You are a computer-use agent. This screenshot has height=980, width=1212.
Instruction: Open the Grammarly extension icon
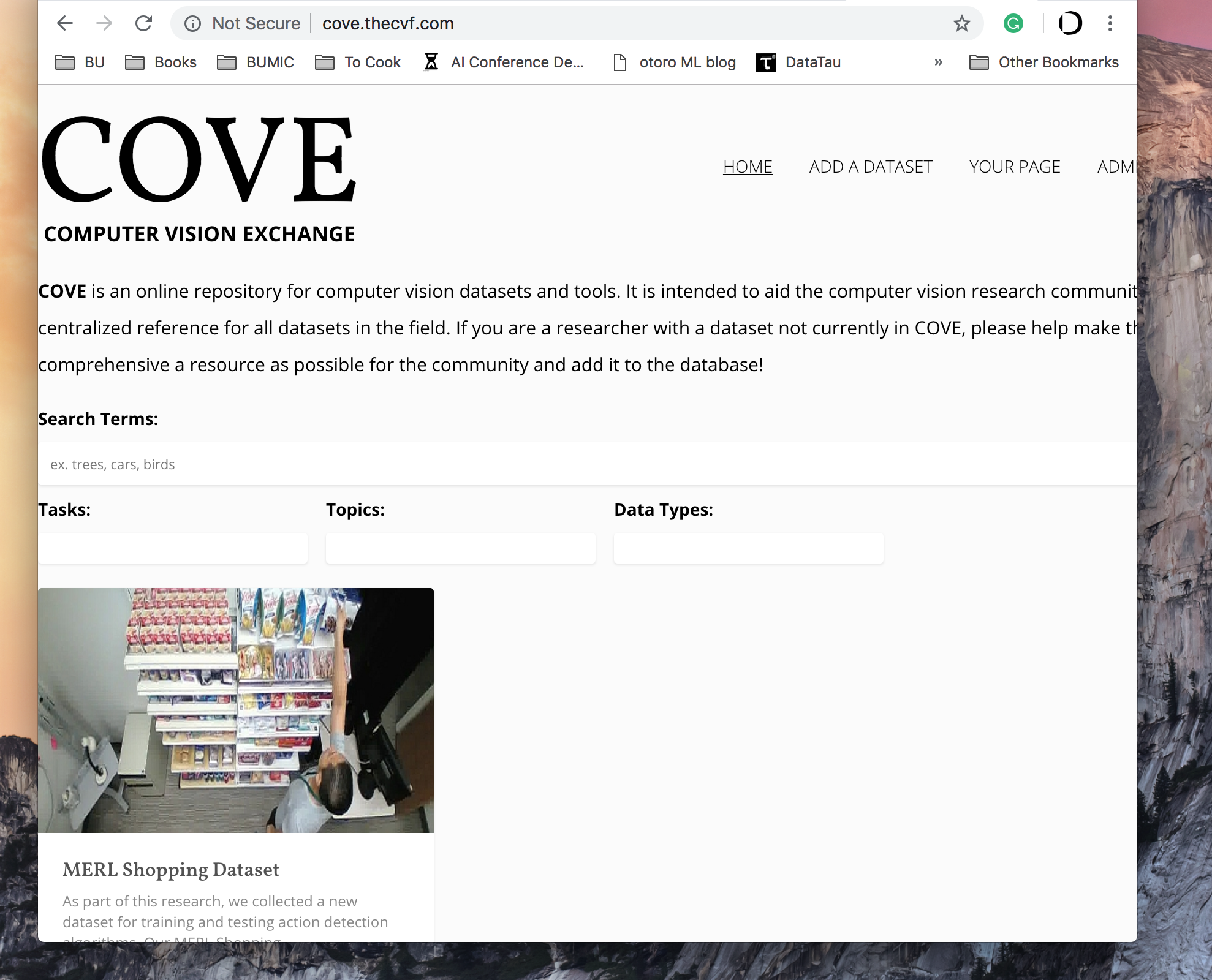coord(1013,23)
